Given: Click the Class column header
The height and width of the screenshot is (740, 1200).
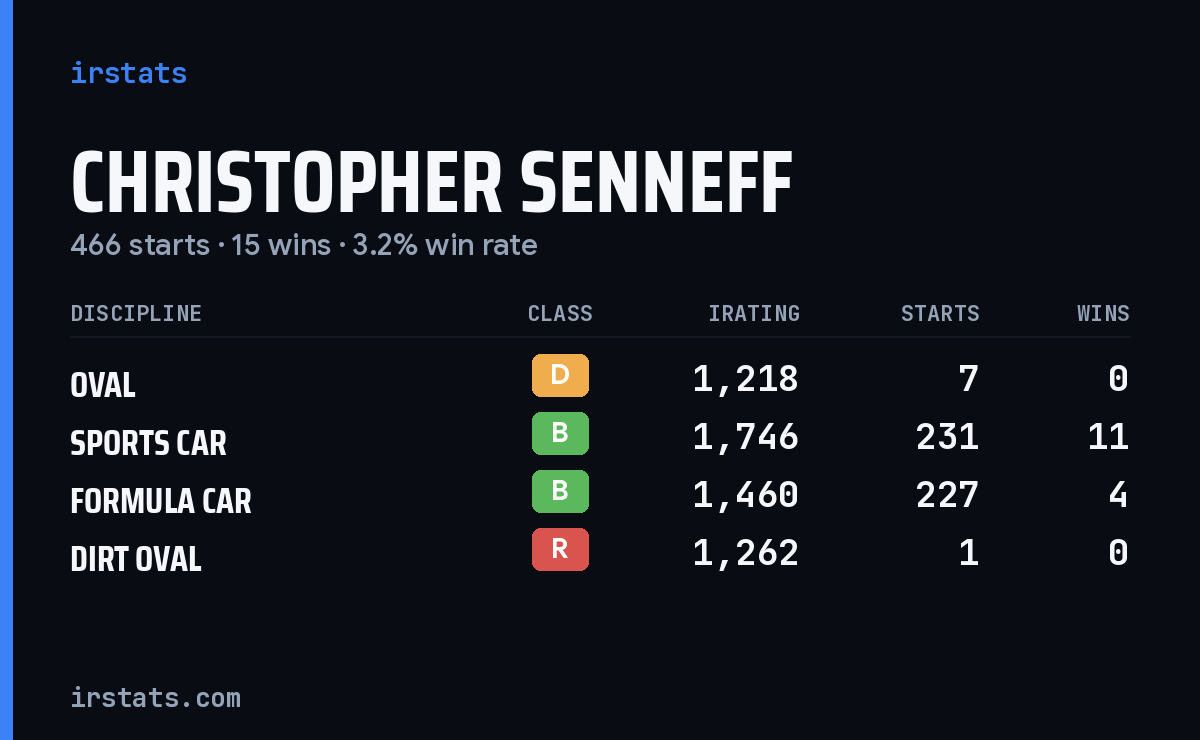Looking at the screenshot, I should pos(560,314).
